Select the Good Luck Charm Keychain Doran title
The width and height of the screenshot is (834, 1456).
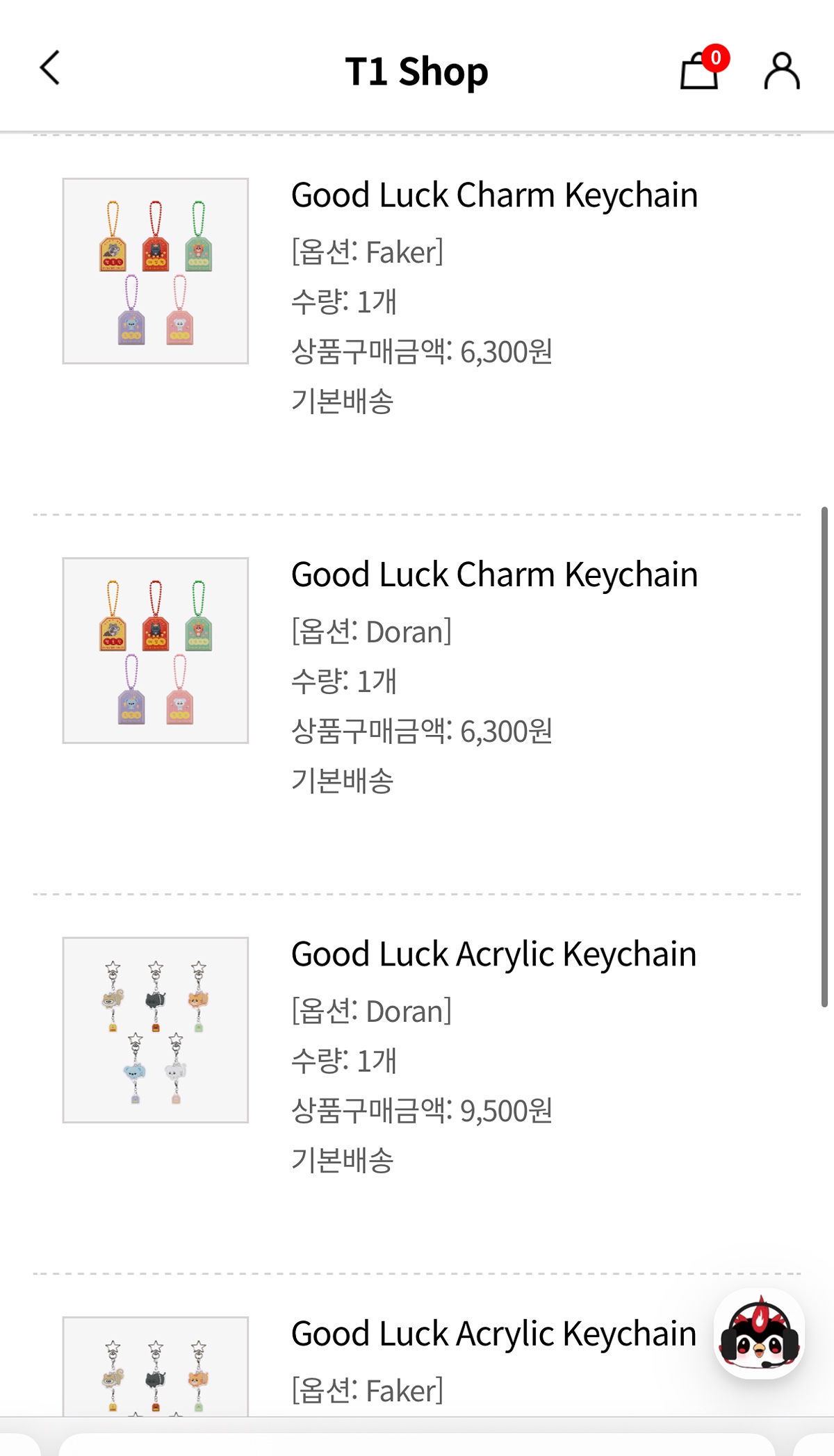point(494,575)
